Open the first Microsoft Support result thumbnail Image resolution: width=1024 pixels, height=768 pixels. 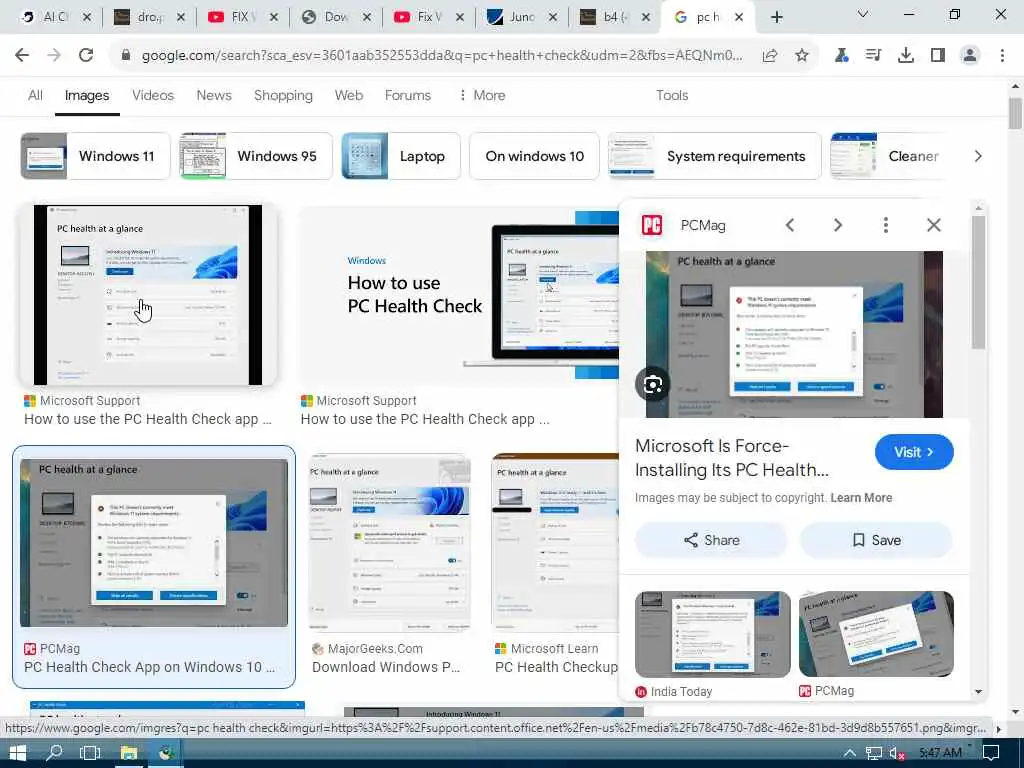coord(148,295)
